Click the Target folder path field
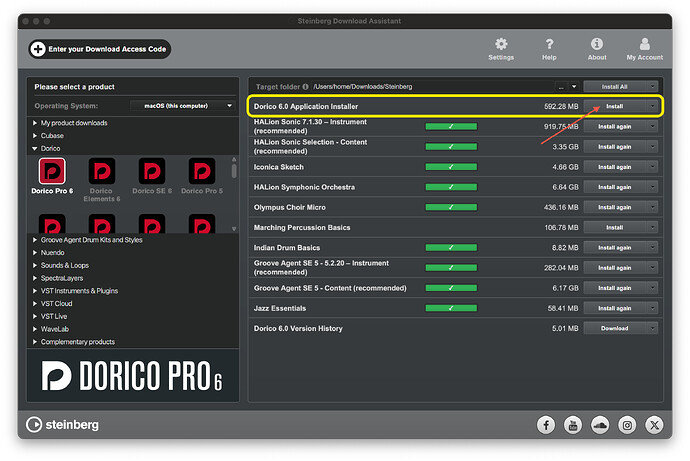Viewport: 690px width, 461px height. coord(433,87)
